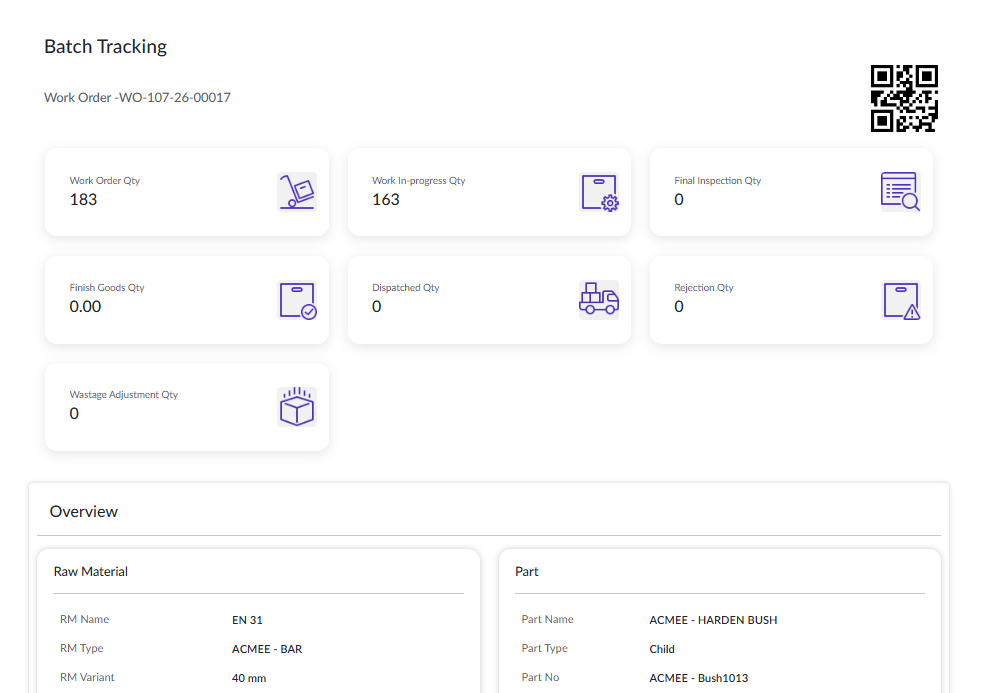The image size is (990, 693).
Task: Click the RM Variant field label
Action: (87, 677)
